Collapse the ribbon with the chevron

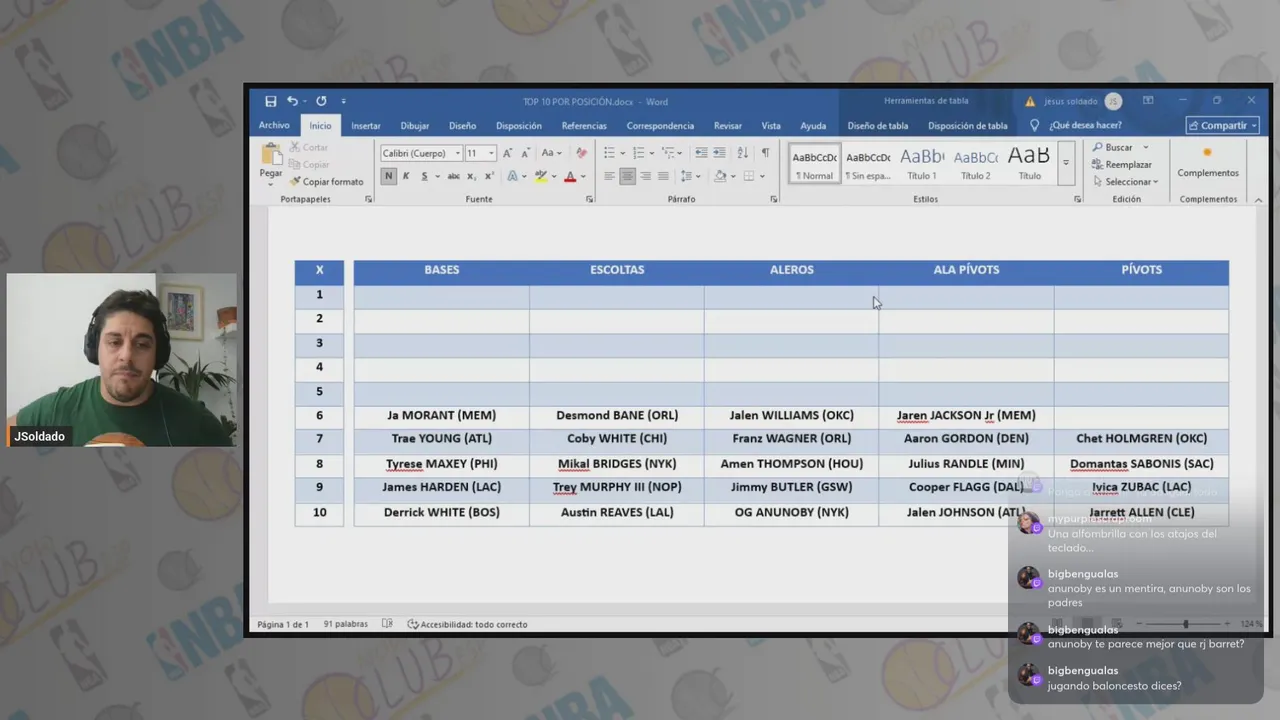click(x=1258, y=199)
